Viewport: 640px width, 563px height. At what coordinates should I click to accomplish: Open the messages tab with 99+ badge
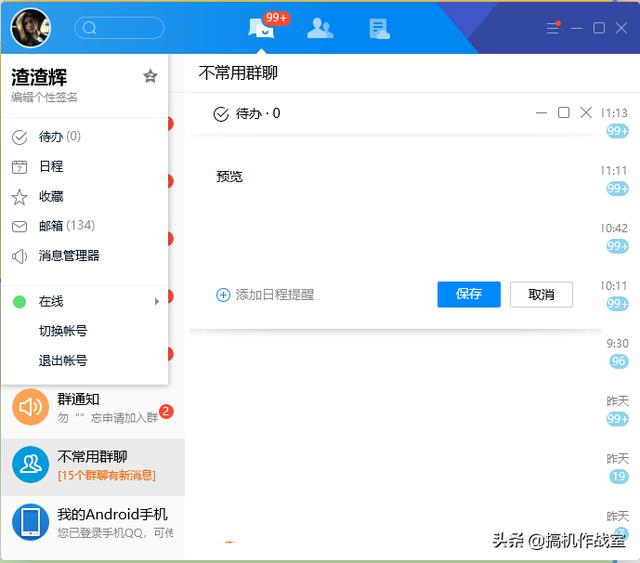(x=261, y=28)
